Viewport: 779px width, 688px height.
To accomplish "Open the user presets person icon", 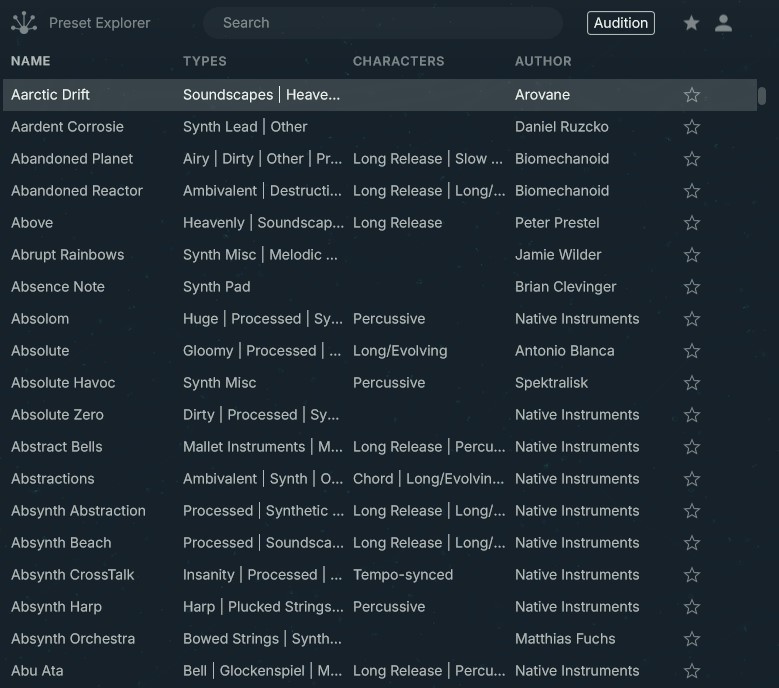I will coord(723,23).
